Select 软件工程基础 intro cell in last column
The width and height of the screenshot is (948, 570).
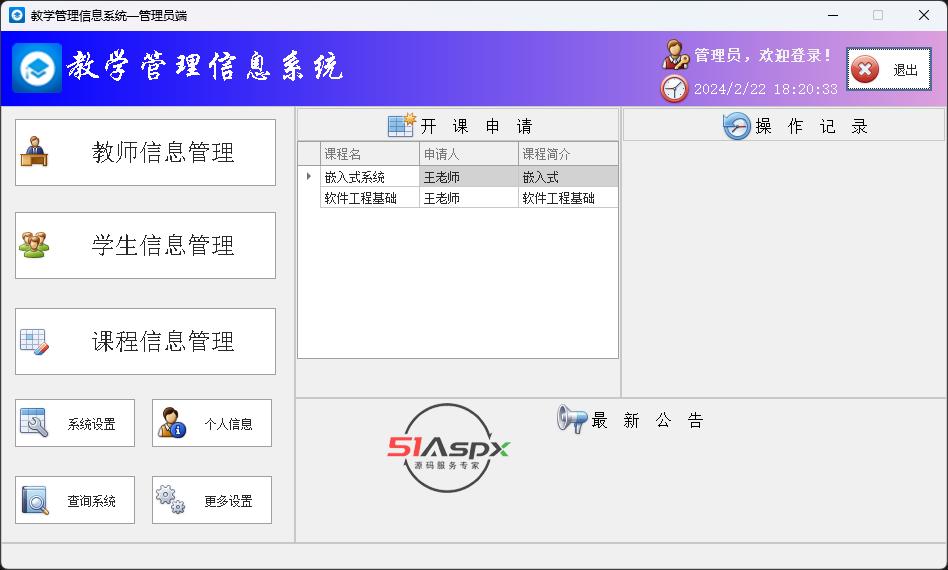click(568, 198)
